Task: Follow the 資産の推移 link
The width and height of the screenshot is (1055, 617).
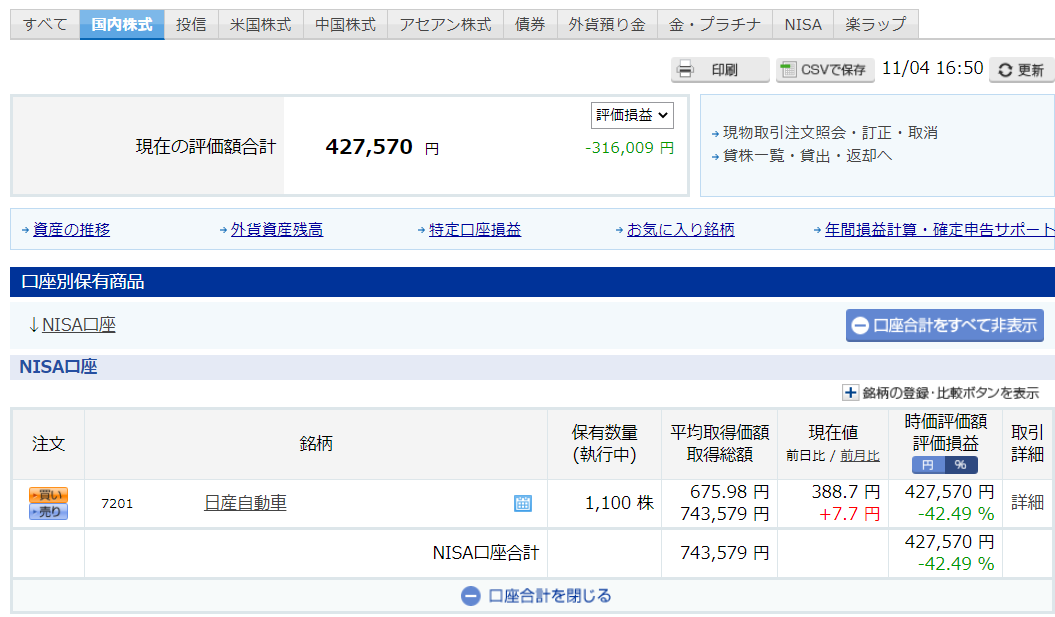Action: [x=71, y=229]
